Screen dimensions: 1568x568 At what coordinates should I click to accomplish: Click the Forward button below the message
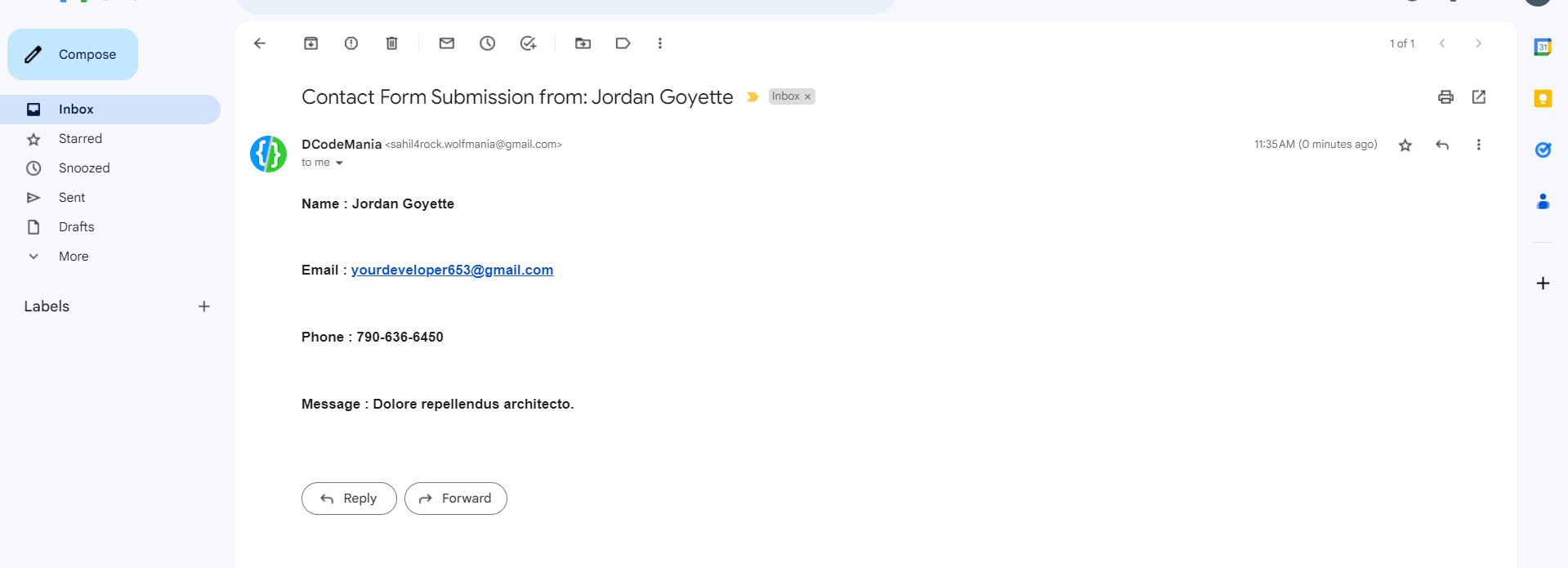(x=455, y=499)
